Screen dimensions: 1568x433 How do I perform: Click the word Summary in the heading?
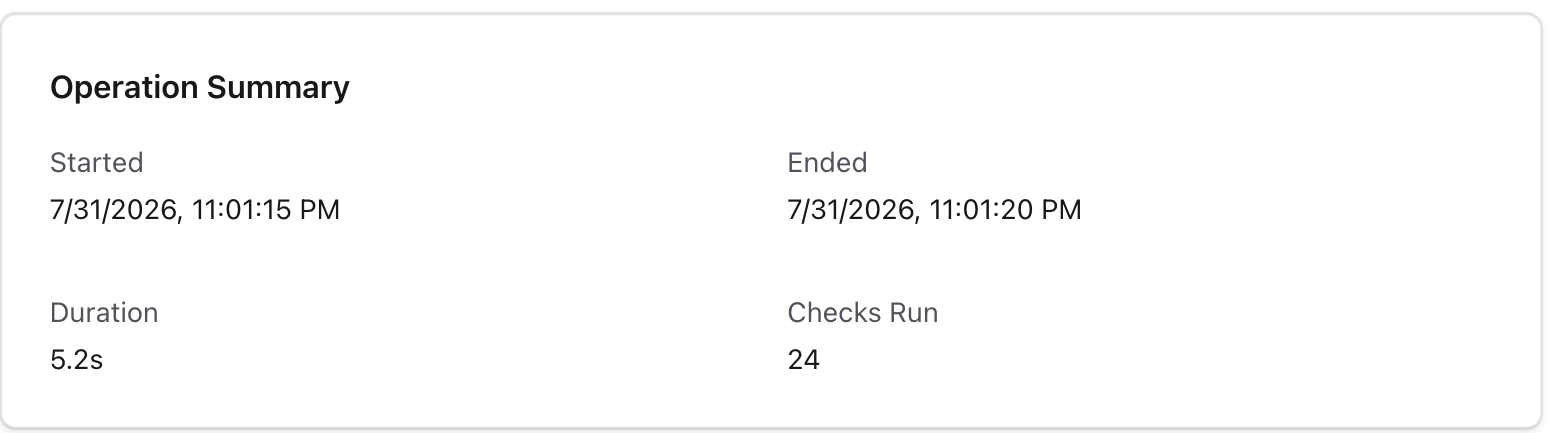pos(279,88)
